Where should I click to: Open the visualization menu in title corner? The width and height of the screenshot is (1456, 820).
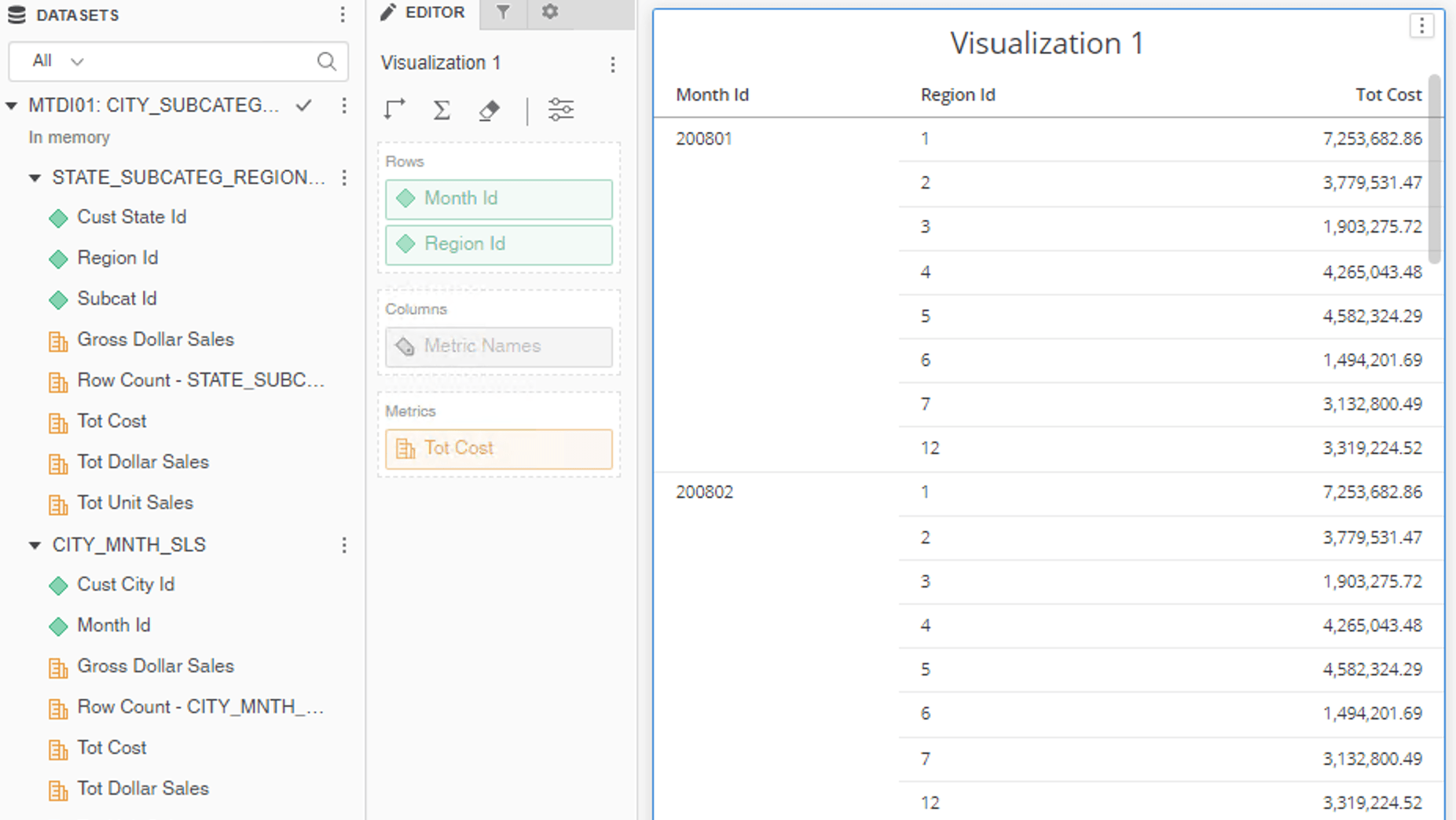[1421, 26]
